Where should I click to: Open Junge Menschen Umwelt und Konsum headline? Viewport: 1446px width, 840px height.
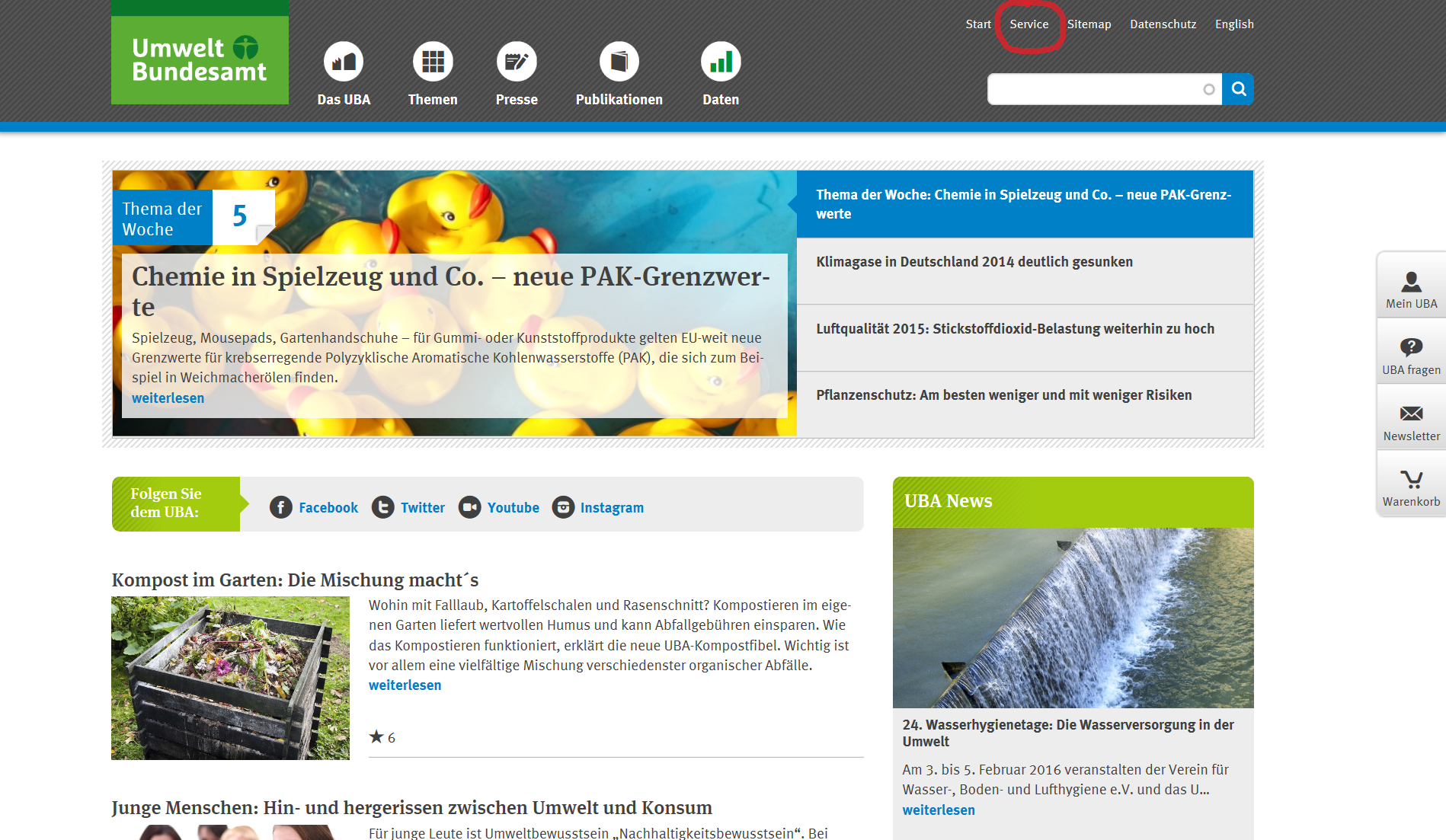411,808
